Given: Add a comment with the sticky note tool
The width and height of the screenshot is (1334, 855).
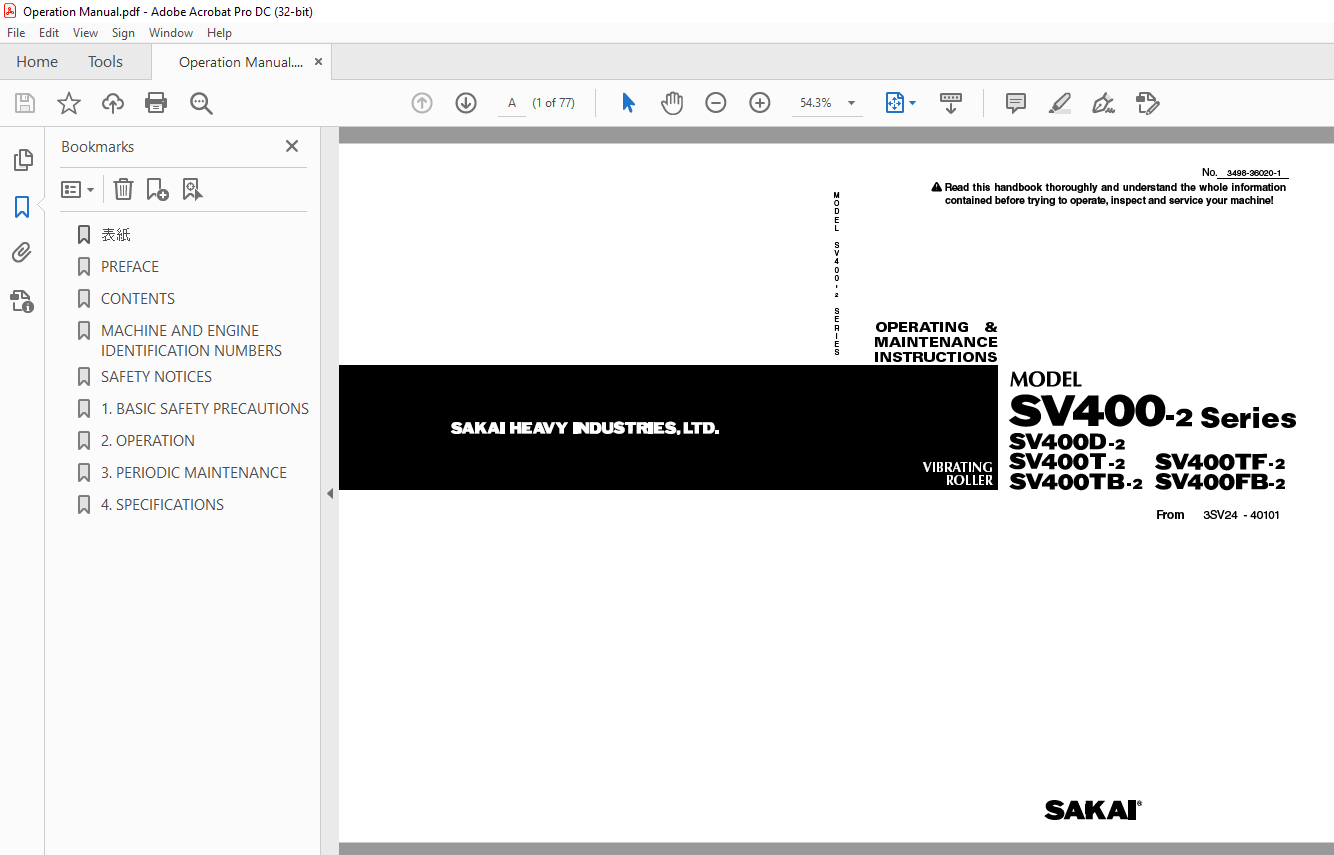Looking at the screenshot, I should click(x=1016, y=103).
